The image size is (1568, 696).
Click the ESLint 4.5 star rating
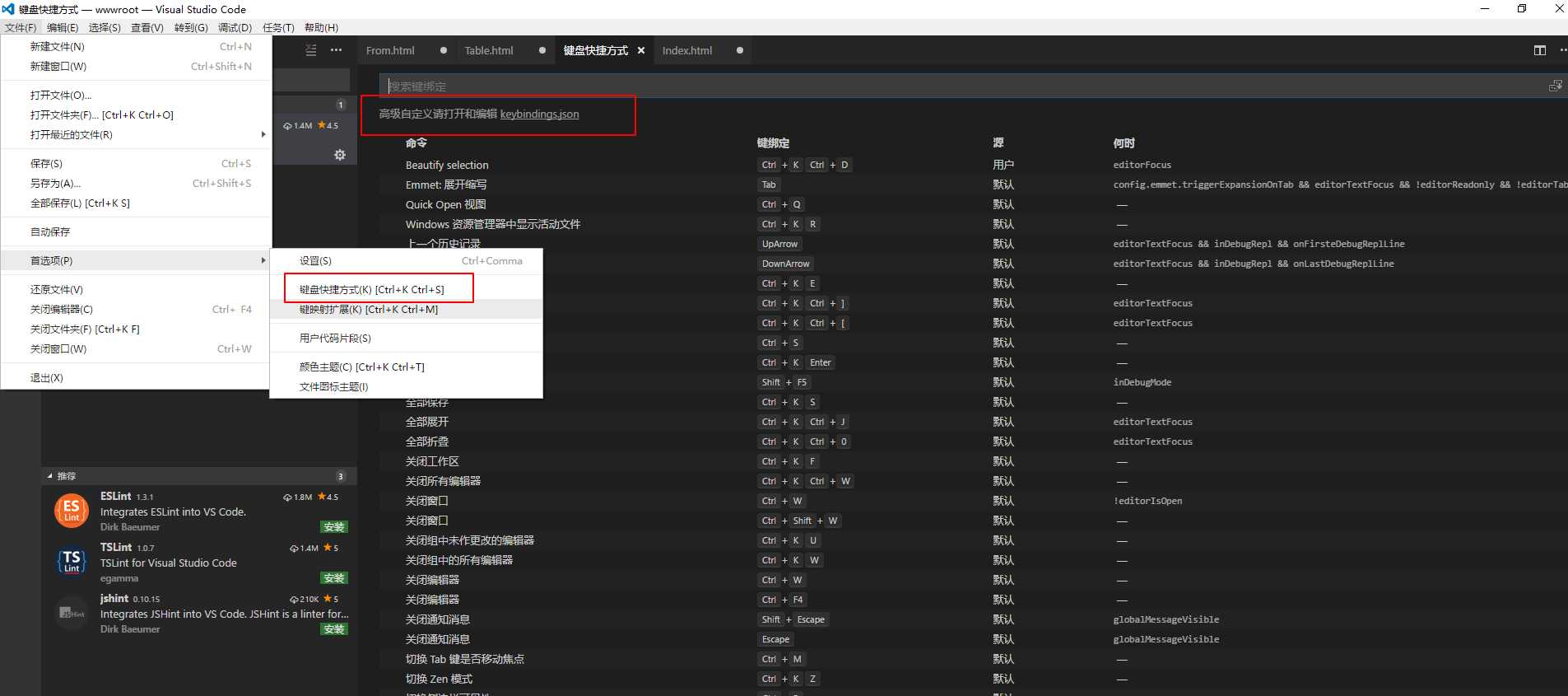click(x=328, y=497)
